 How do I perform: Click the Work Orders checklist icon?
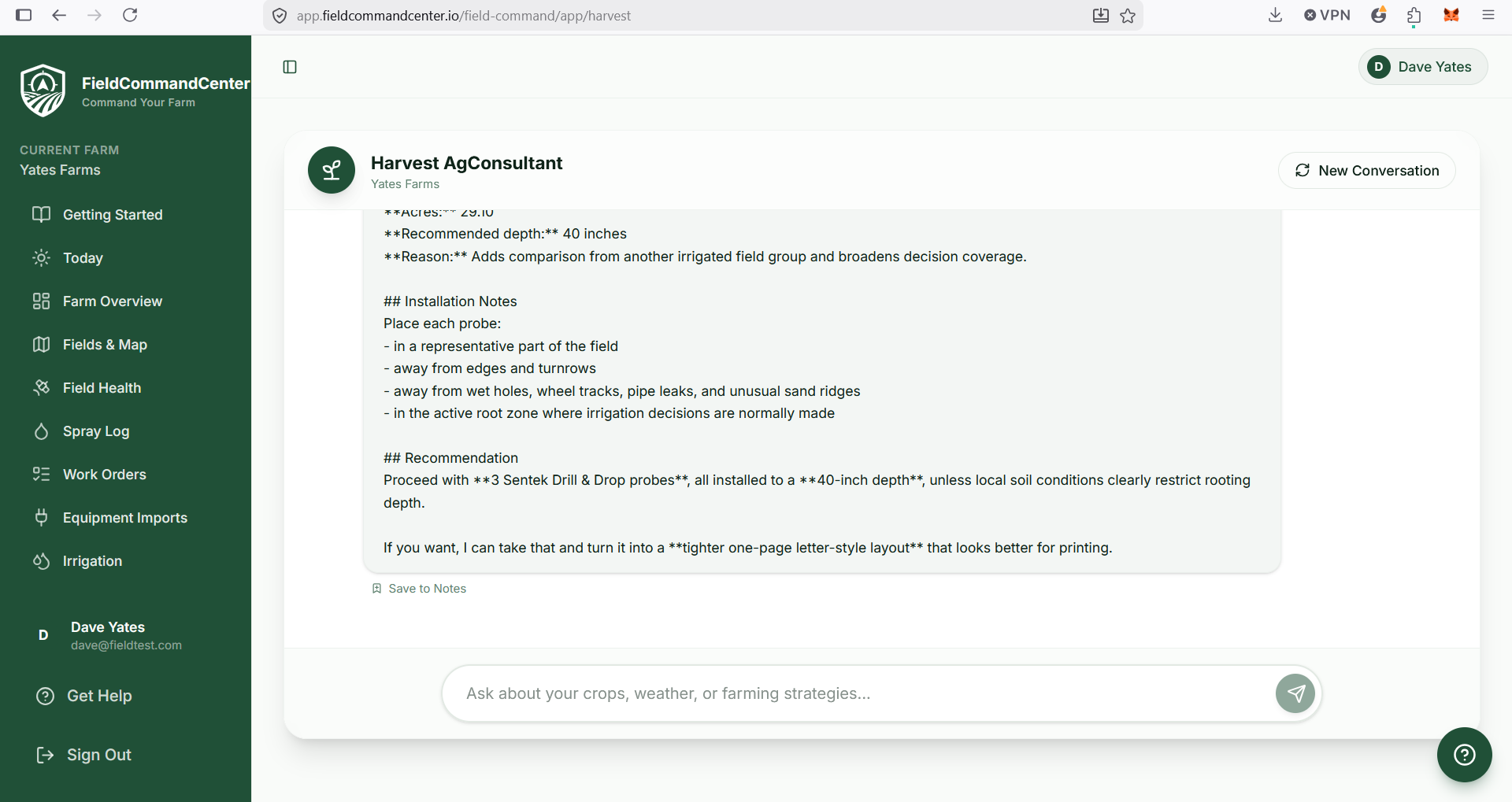click(42, 475)
